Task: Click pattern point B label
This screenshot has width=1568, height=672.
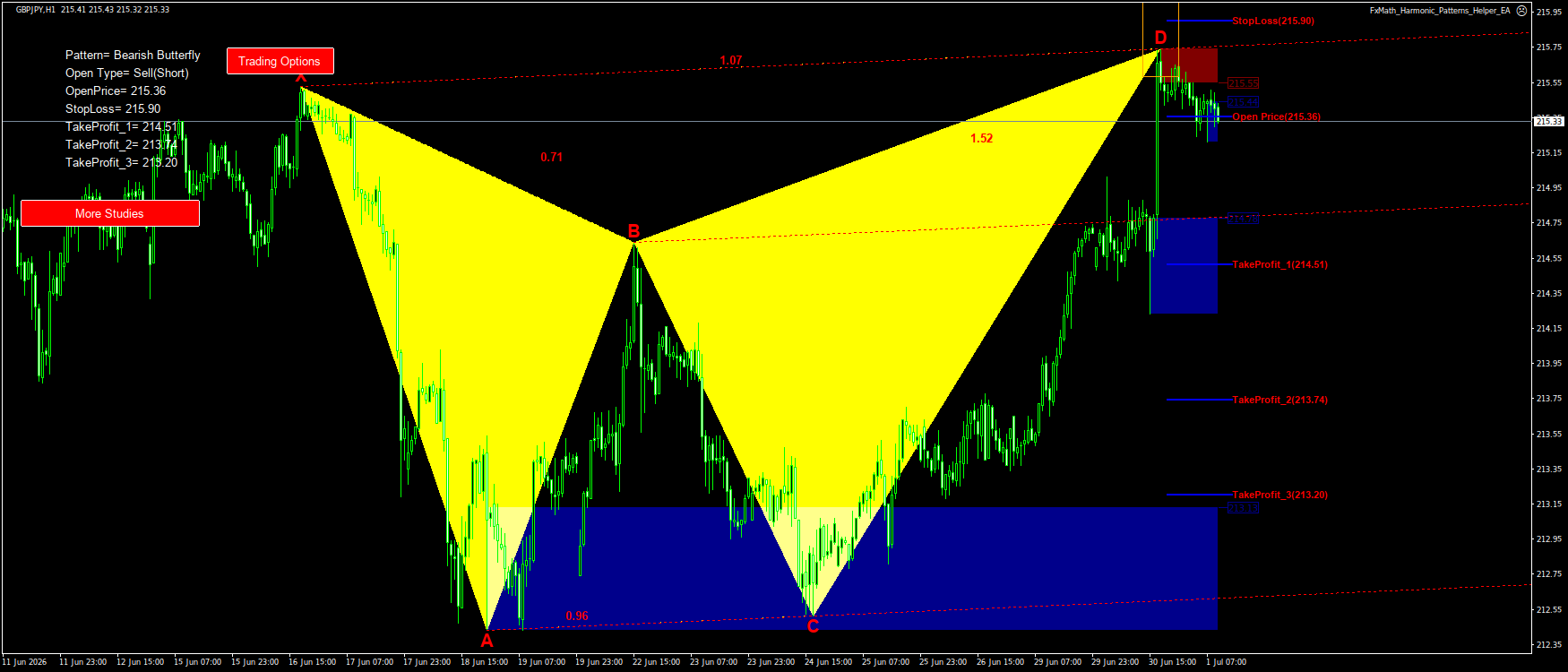Action: click(633, 232)
